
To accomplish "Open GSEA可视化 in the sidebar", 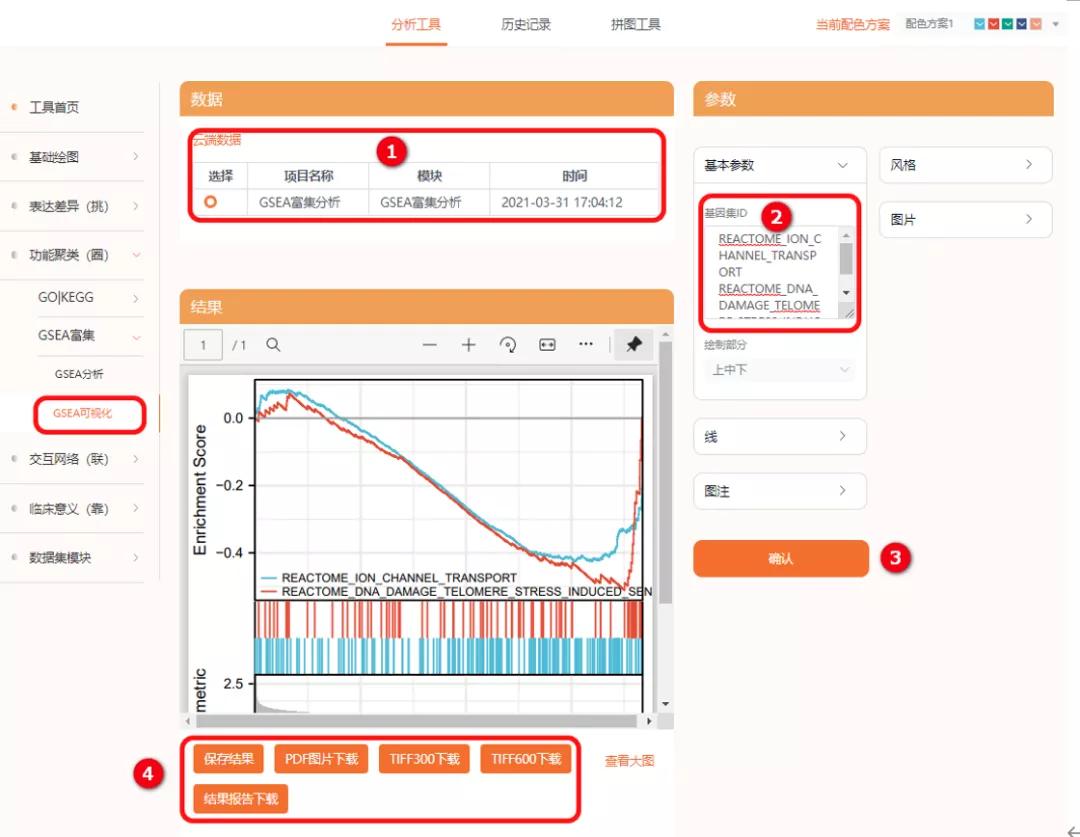I will (x=89, y=412).
